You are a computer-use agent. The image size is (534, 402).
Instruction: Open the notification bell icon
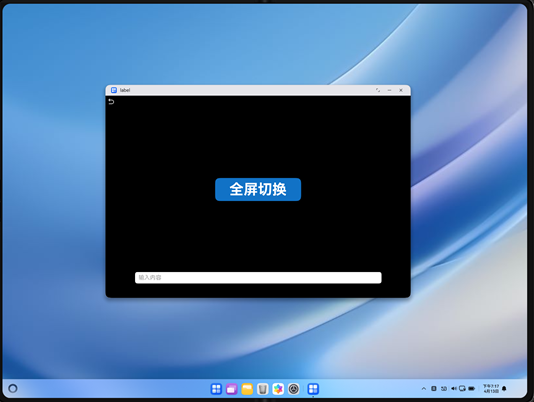[504, 388]
